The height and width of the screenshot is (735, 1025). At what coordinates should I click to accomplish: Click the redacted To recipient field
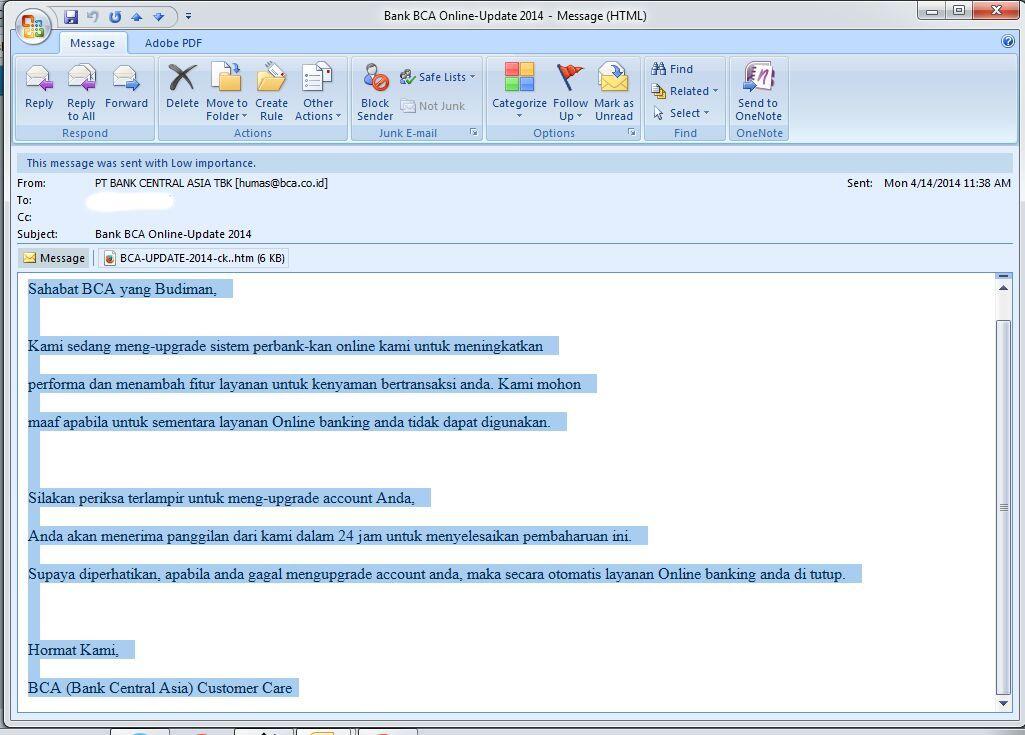[130, 202]
